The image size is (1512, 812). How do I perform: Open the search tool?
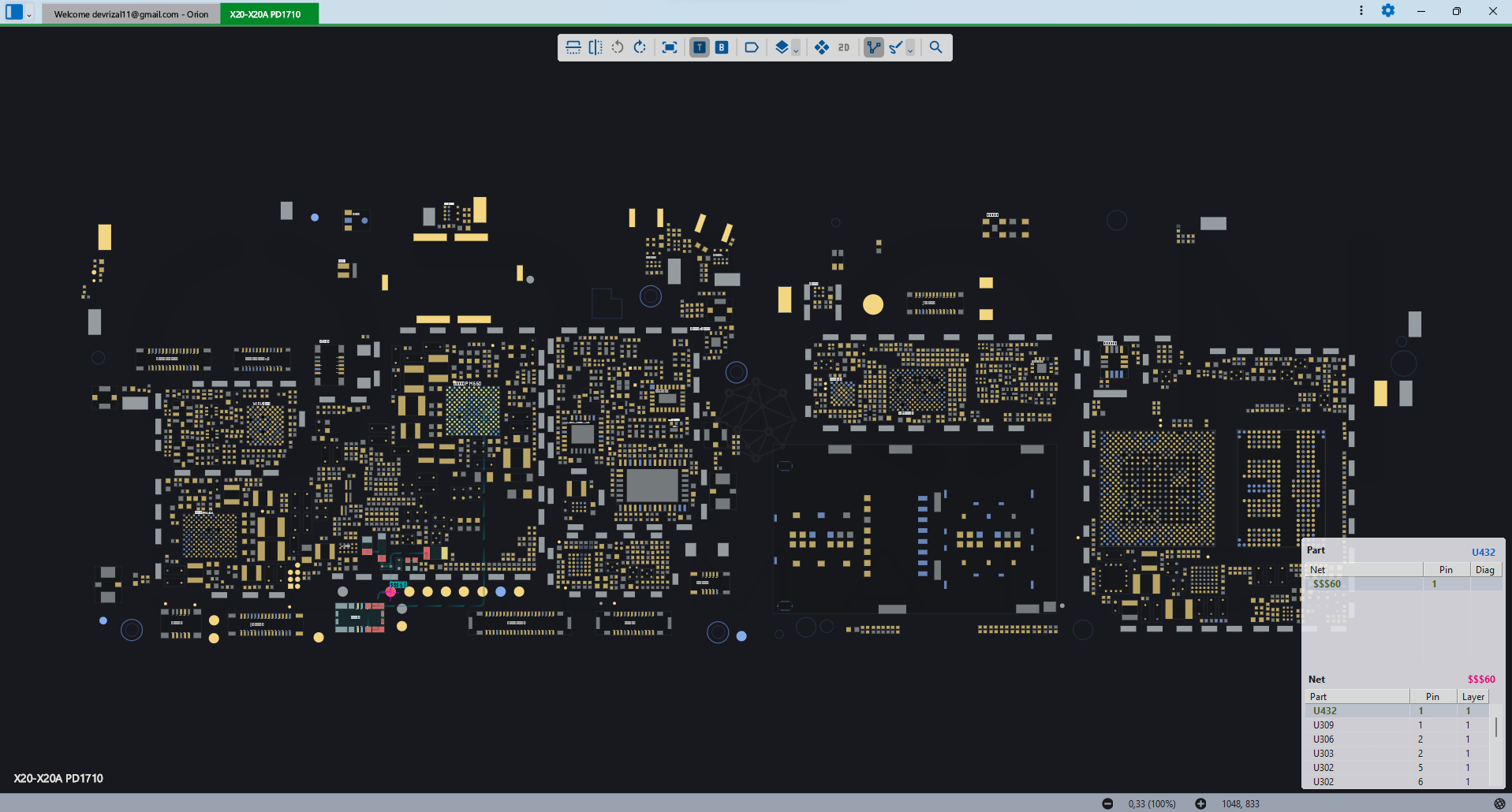pyautogui.click(x=935, y=47)
